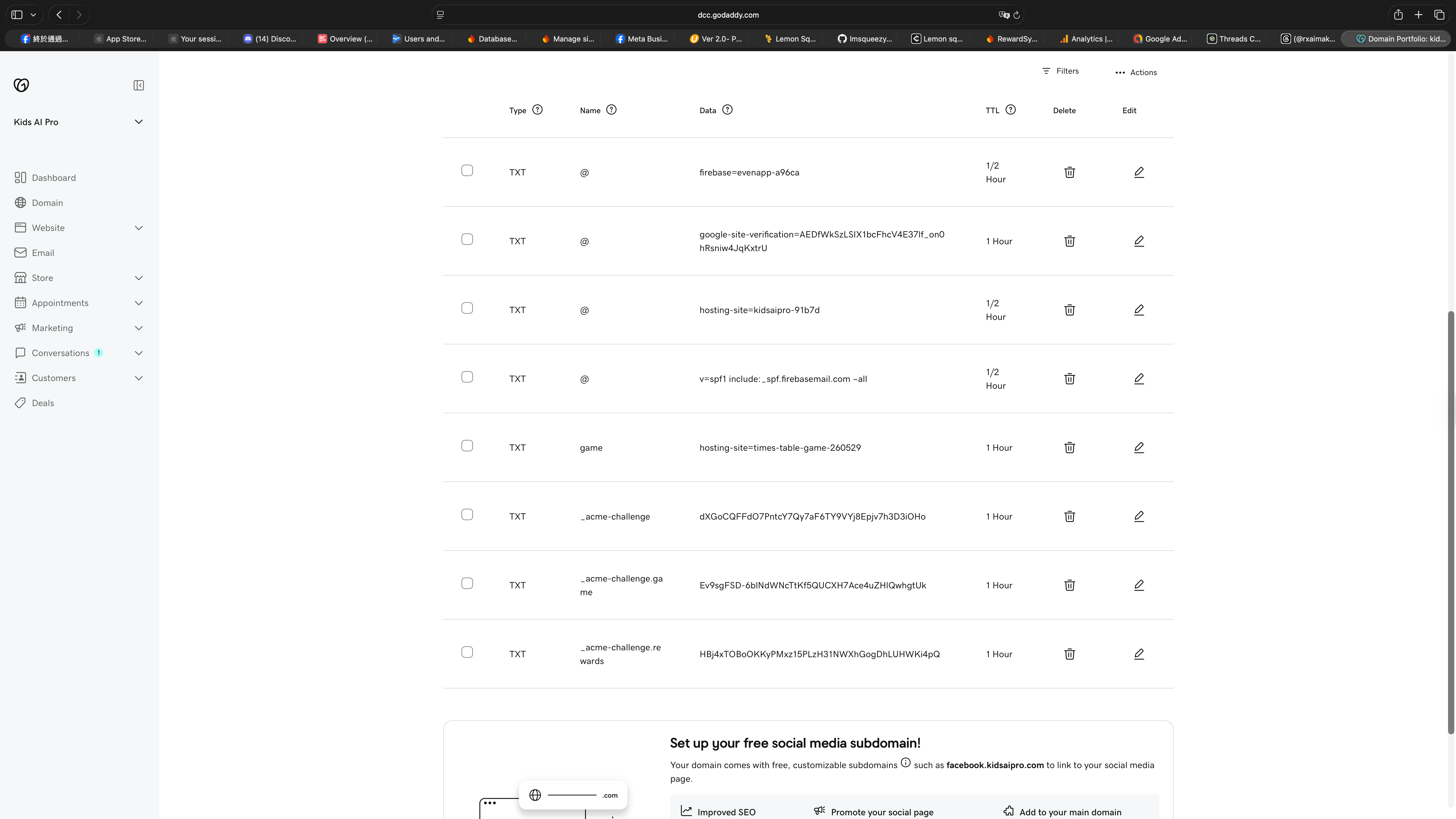Select checkbox for firebase=evenapp-a96ca record

pyautogui.click(x=467, y=171)
